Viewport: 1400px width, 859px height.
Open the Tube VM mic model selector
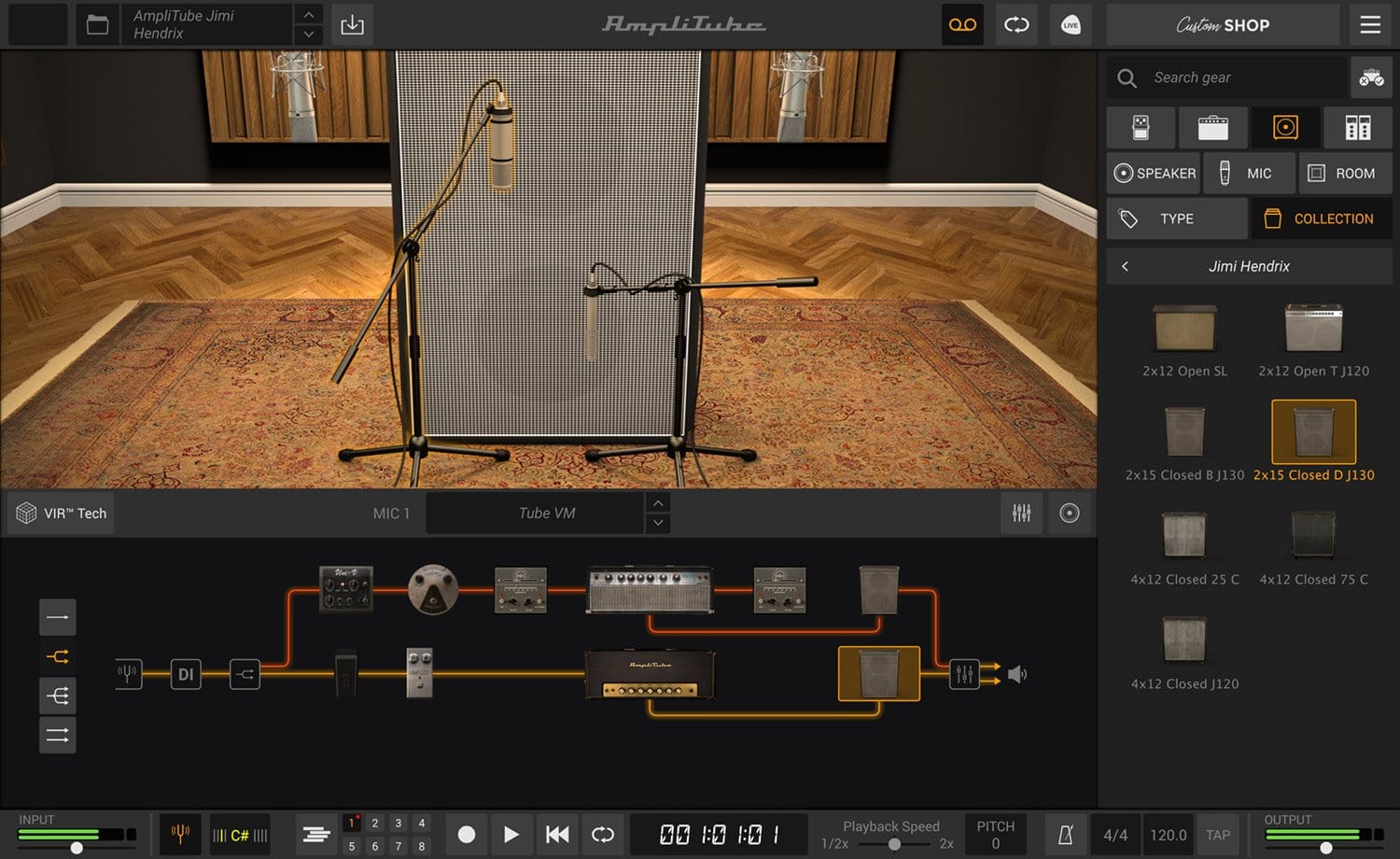coord(535,513)
